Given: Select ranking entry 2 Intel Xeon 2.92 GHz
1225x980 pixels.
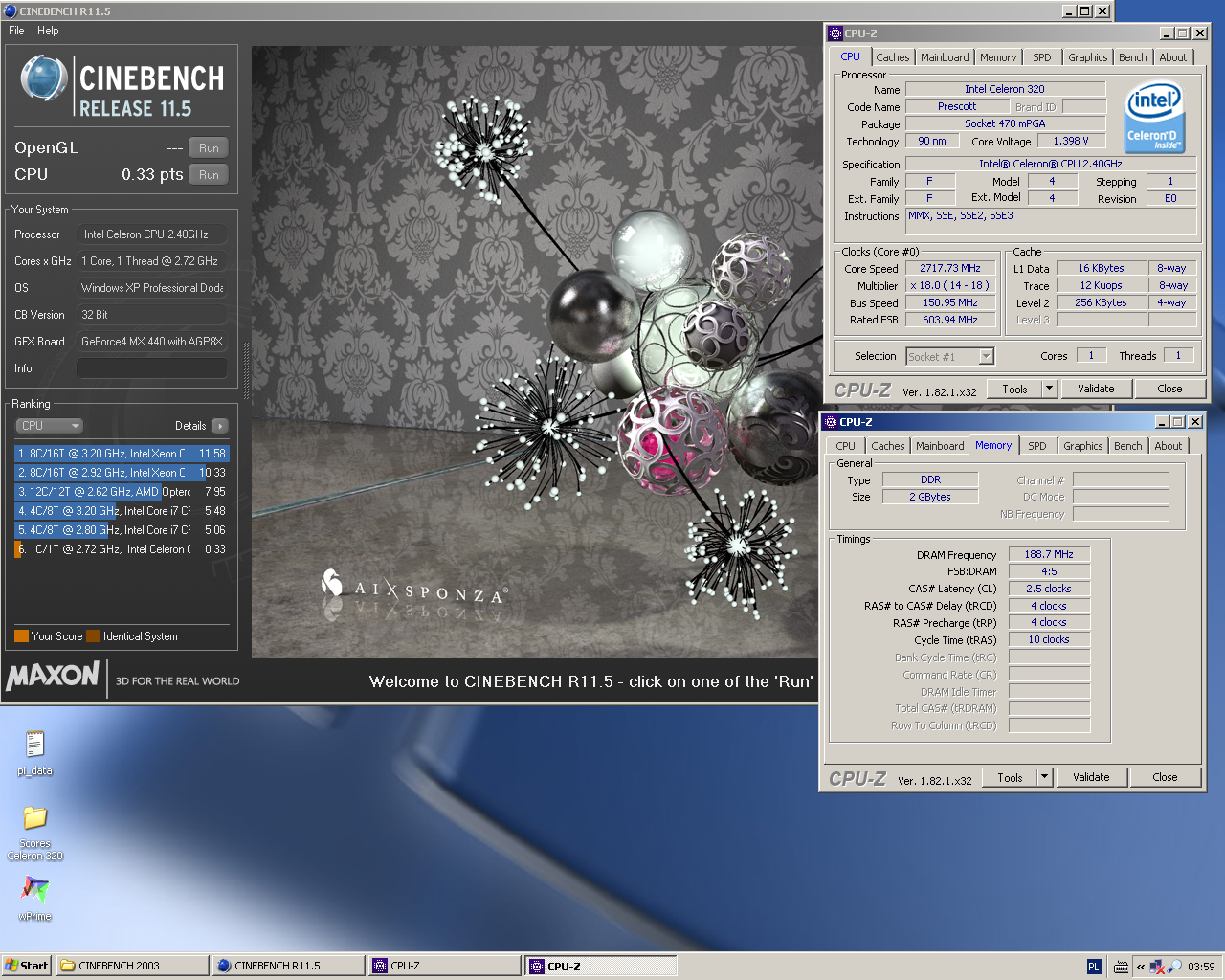Looking at the screenshot, I should (122, 473).
